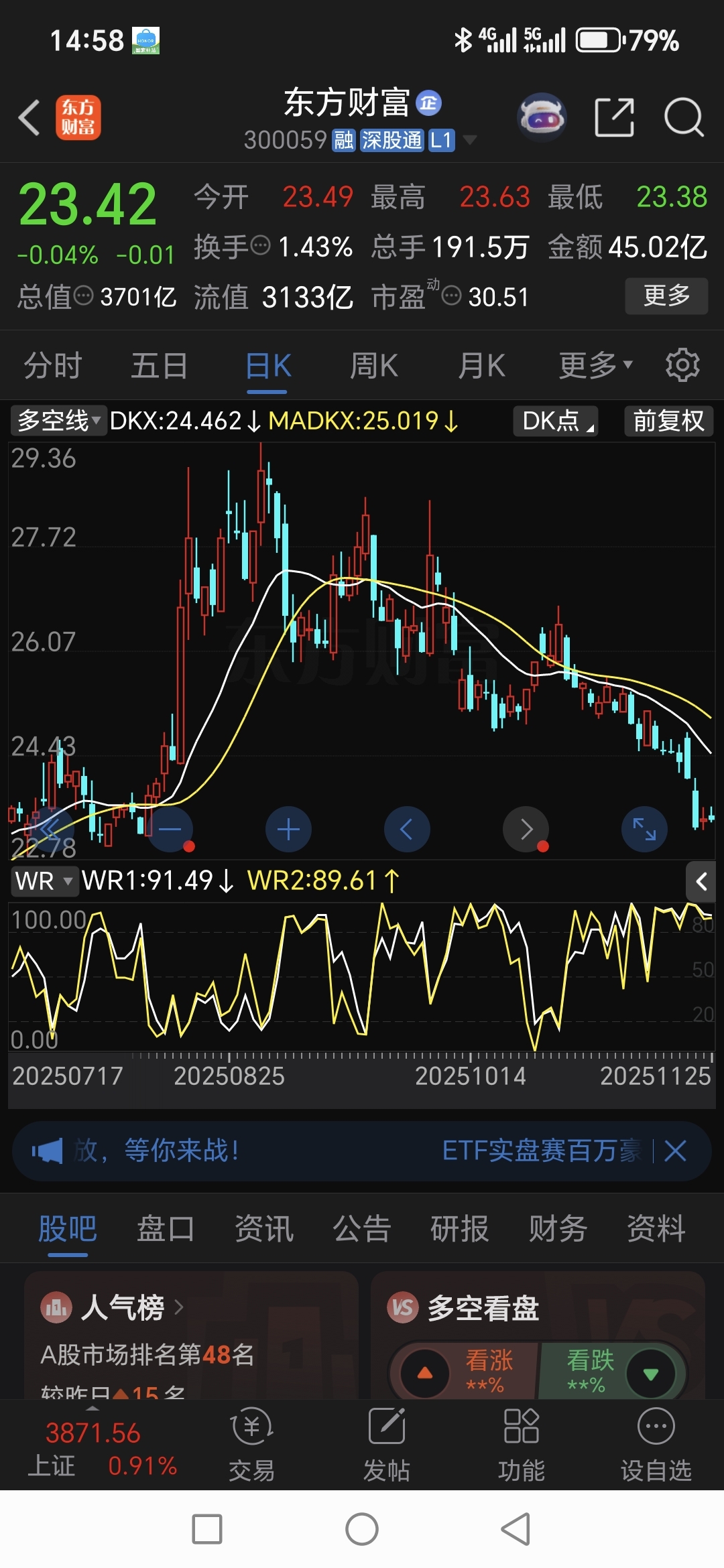Vote 看涨 bullish arrow button
Screen dimensions: 724x1568
(x=425, y=1373)
